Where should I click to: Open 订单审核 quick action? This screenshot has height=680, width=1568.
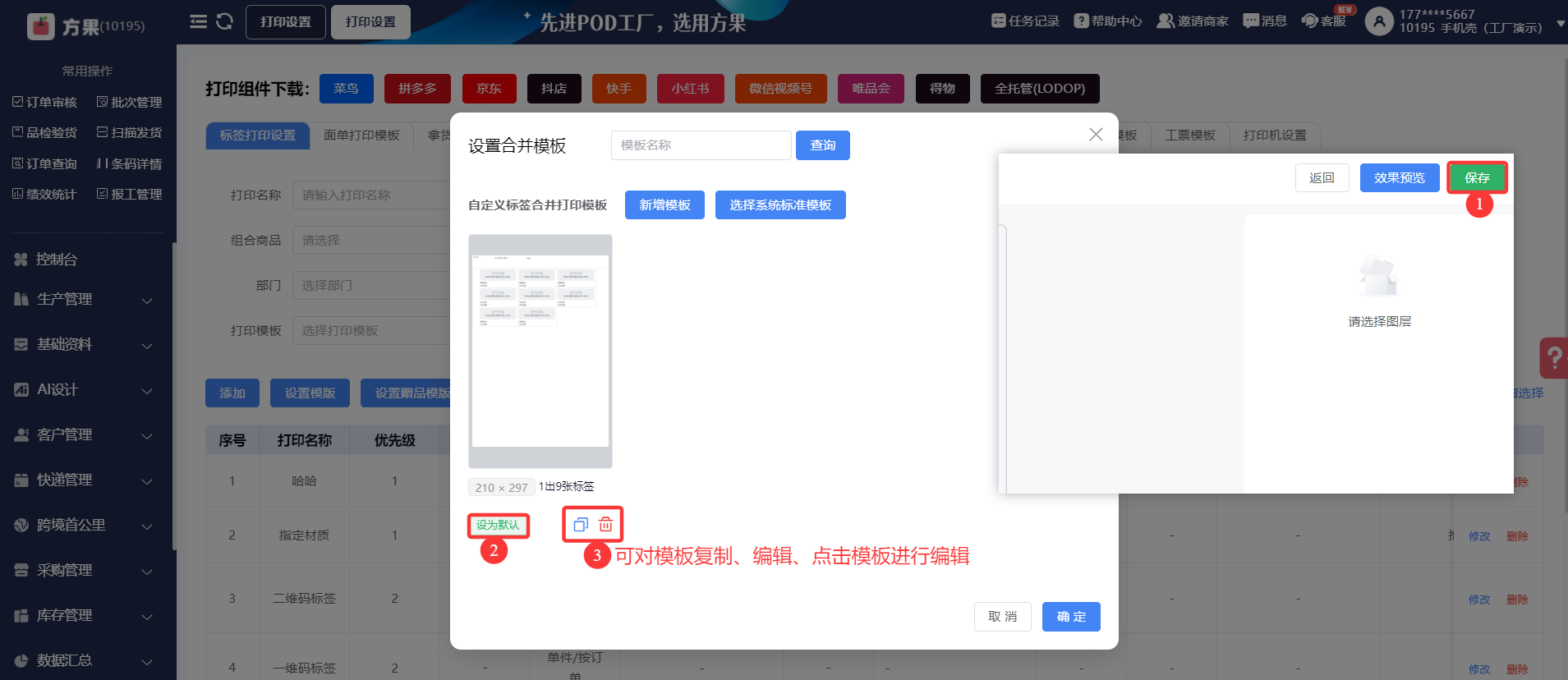click(45, 102)
